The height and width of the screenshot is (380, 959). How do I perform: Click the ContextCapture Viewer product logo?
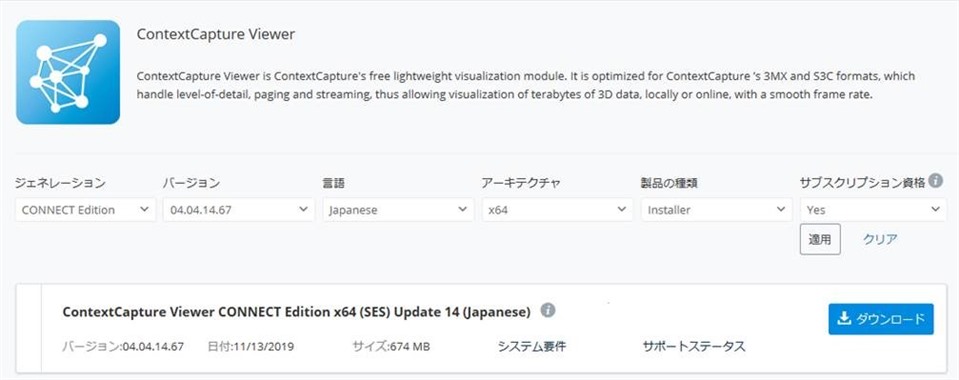68,72
